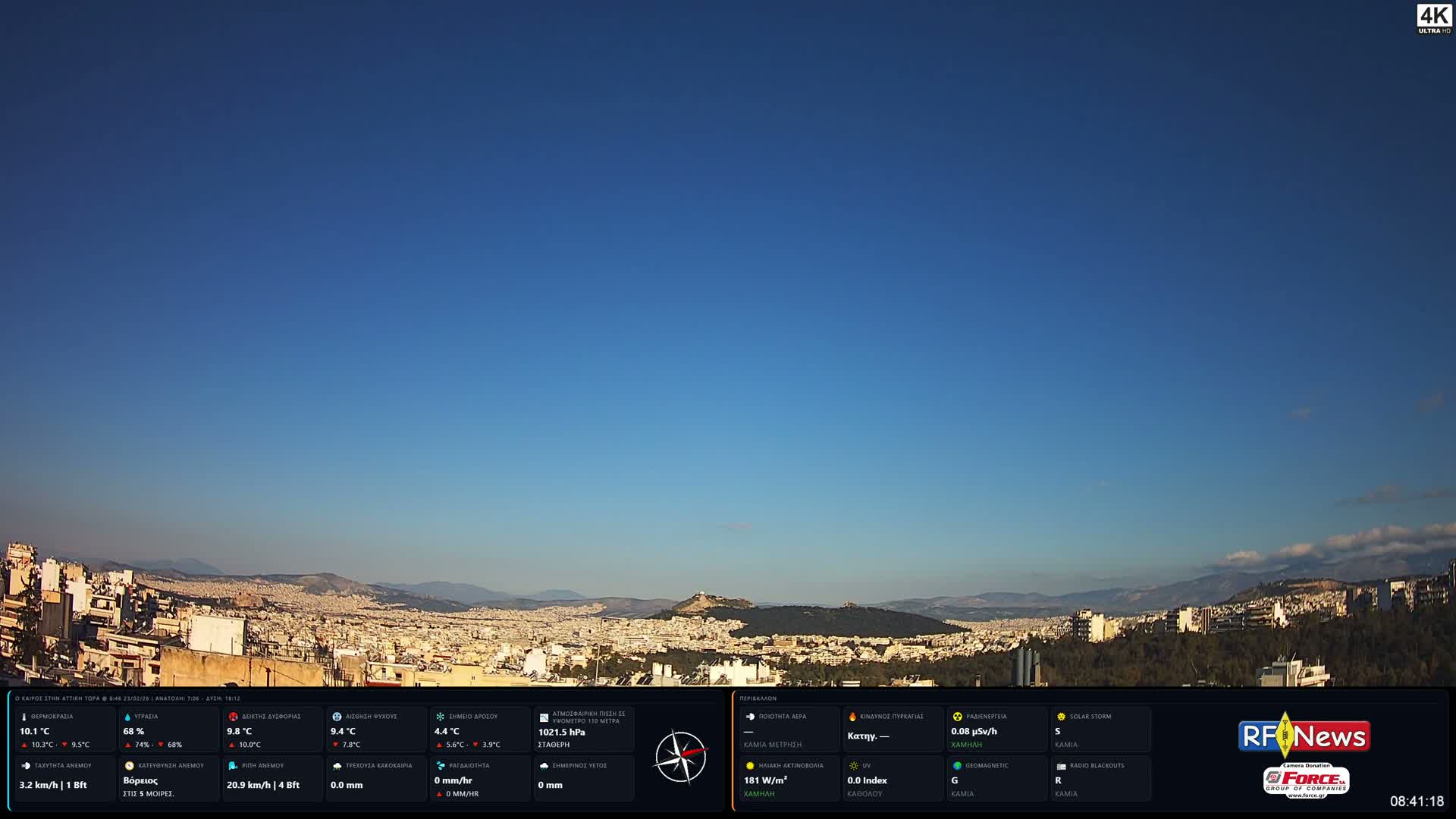Image resolution: width=1456 pixels, height=819 pixels.
Task: Click the red discomfort index face icon
Action: tap(233, 717)
